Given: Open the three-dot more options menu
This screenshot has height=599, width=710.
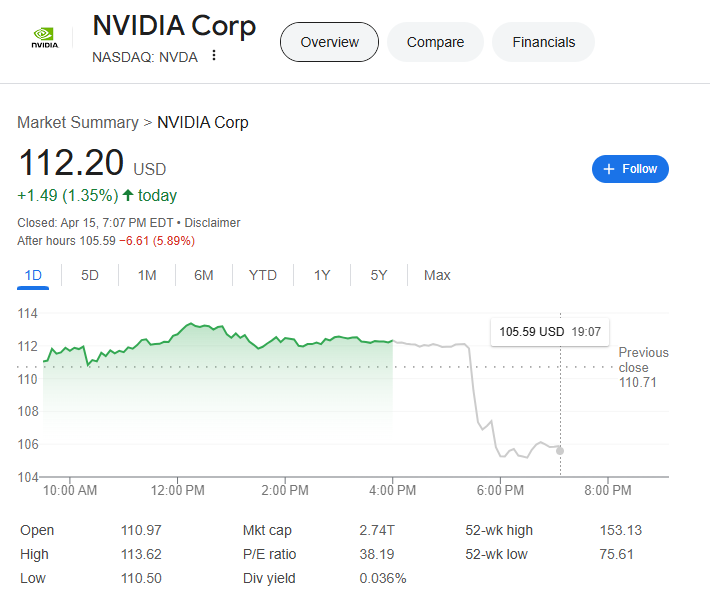Looking at the screenshot, I should point(213,56).
